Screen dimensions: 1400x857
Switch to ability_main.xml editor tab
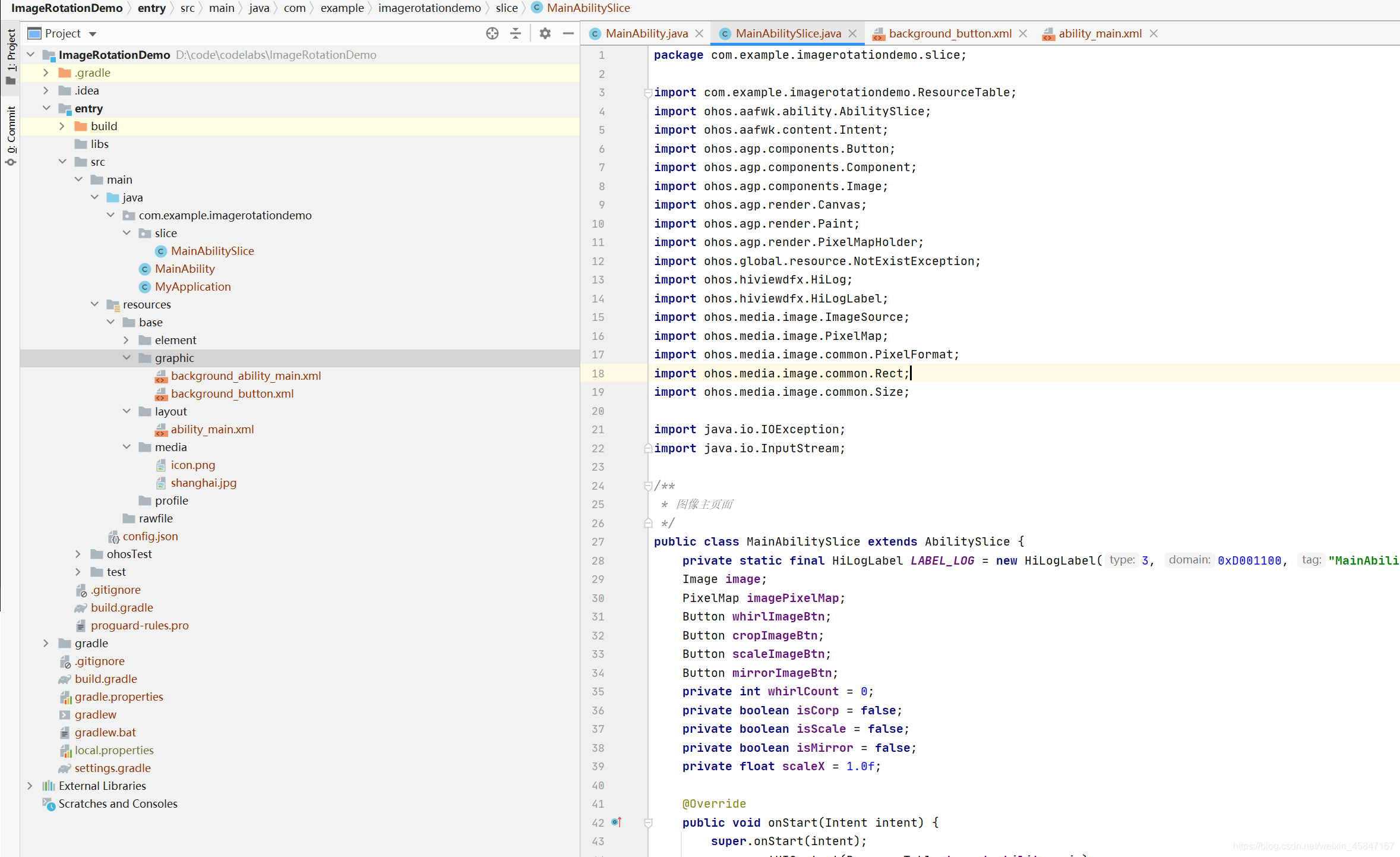(1099, 33)
